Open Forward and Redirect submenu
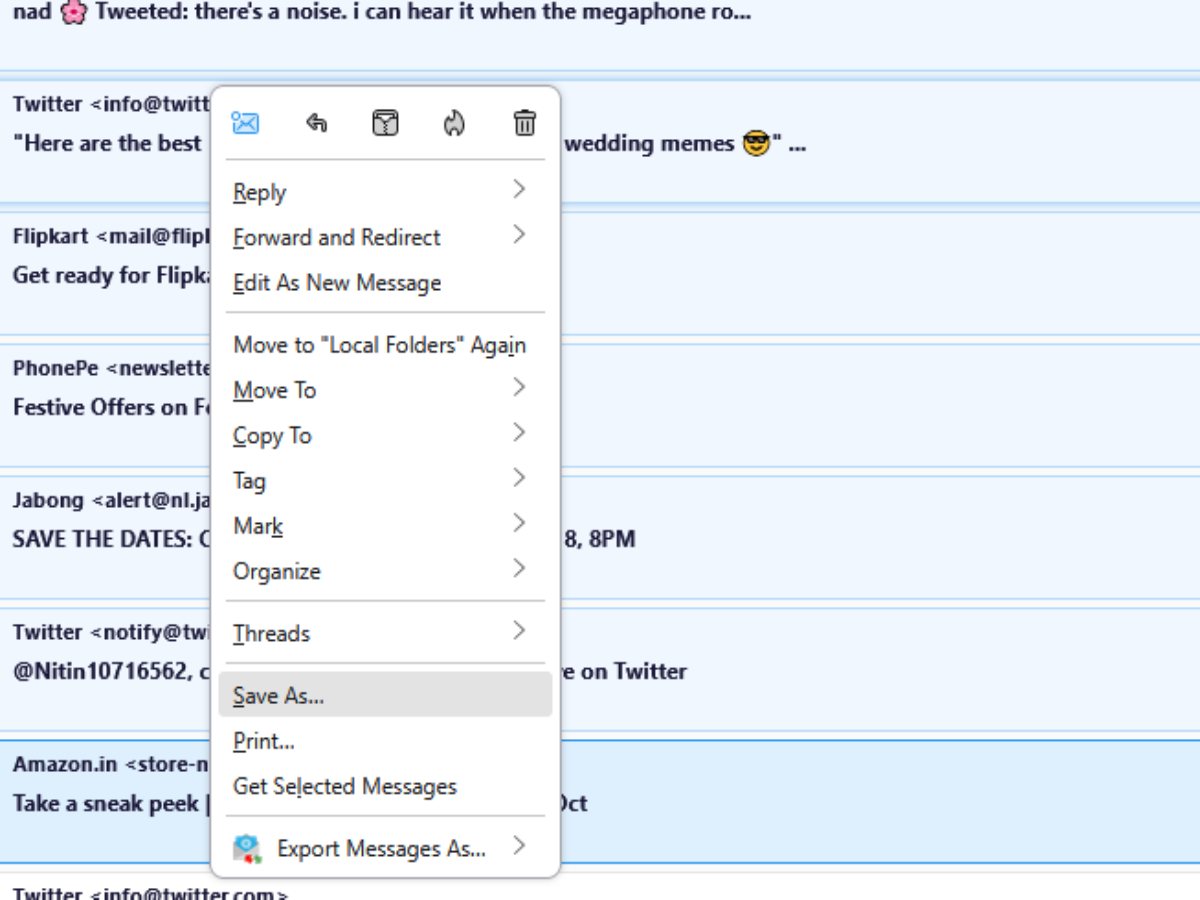 point(385,237)
